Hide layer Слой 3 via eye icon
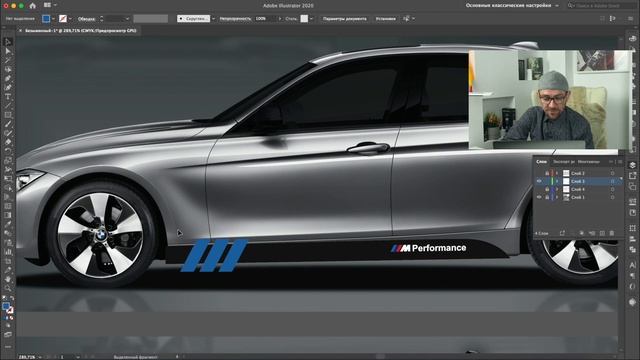Screen dimensions: 640x360 tap(539, 181)
